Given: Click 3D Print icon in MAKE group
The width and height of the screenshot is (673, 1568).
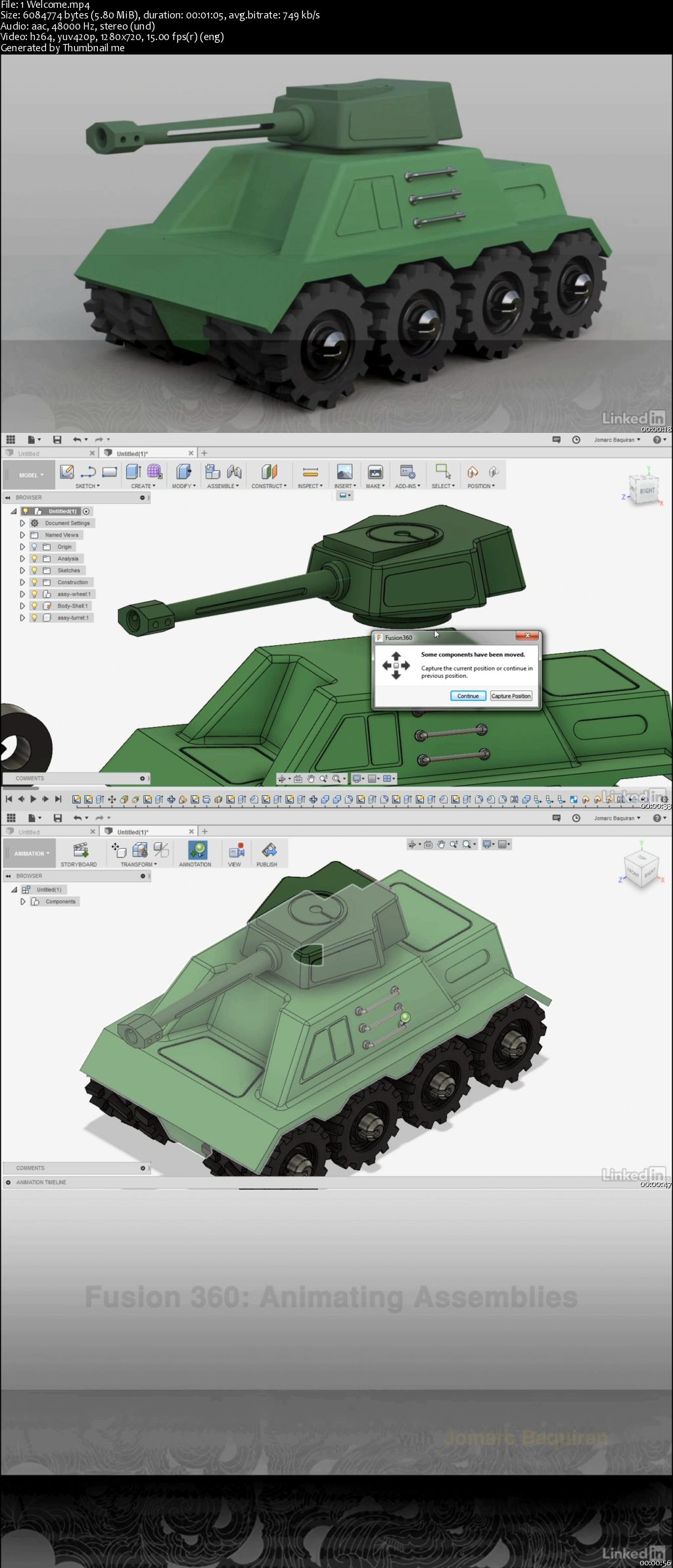Looking at the screenshot, I should [x=375, y=472].
